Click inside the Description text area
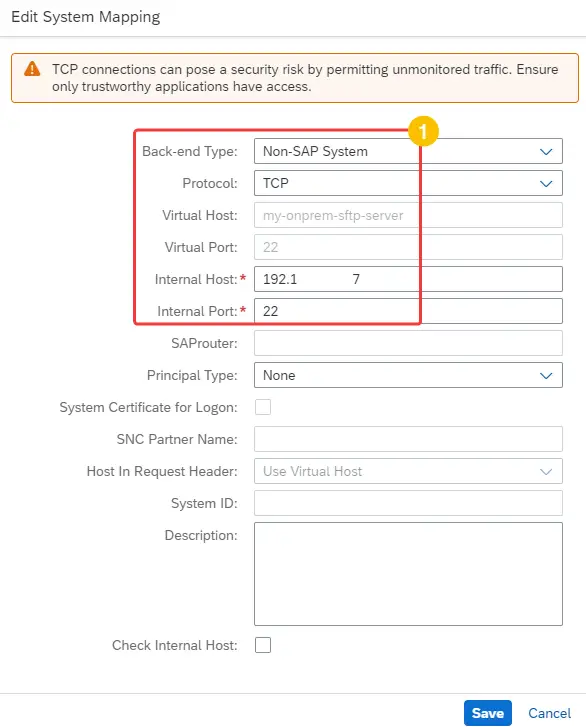This screenshot has width=586, height=727. coord(408,574)
